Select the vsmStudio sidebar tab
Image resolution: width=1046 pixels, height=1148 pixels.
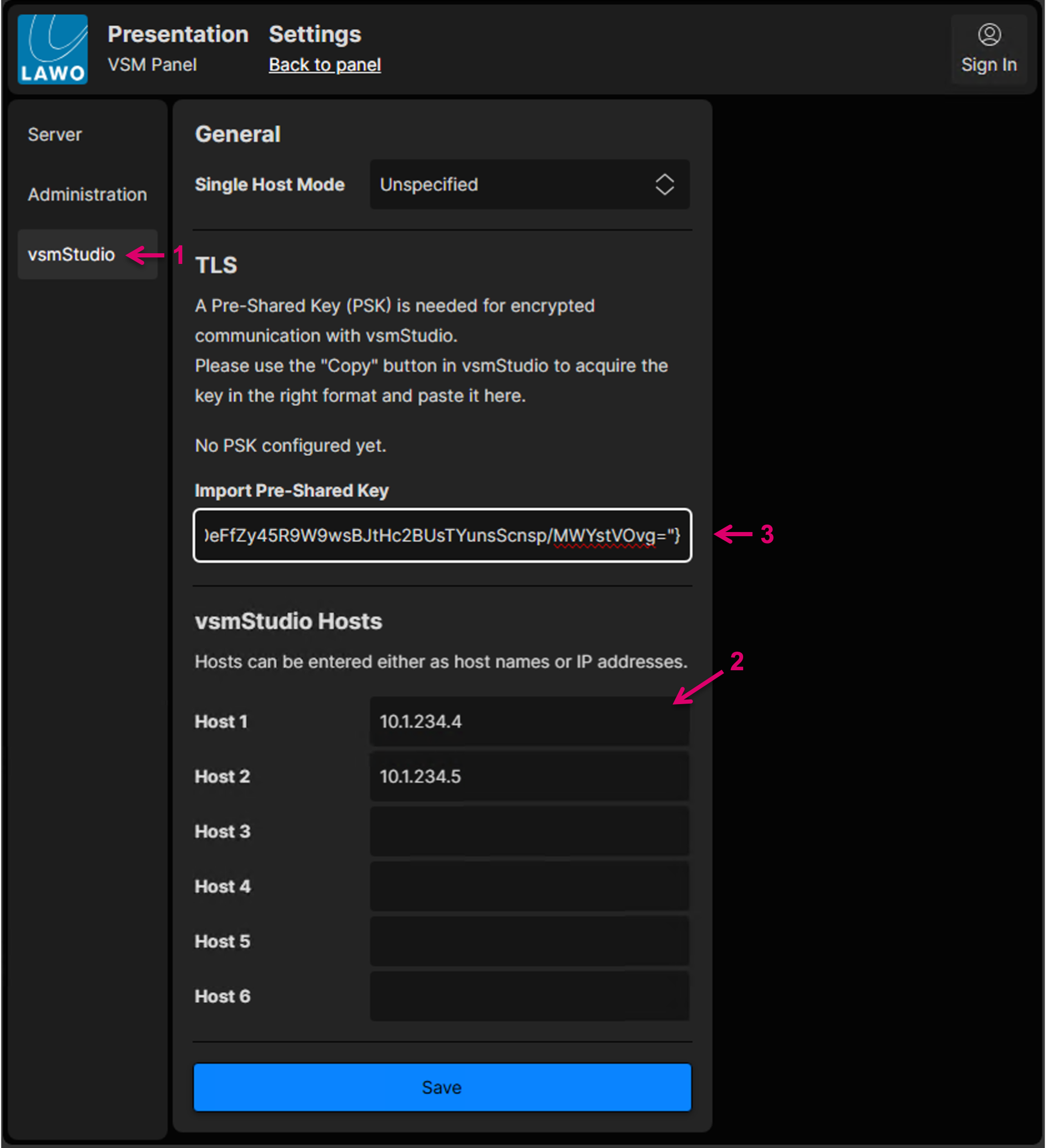coord(72,255)
